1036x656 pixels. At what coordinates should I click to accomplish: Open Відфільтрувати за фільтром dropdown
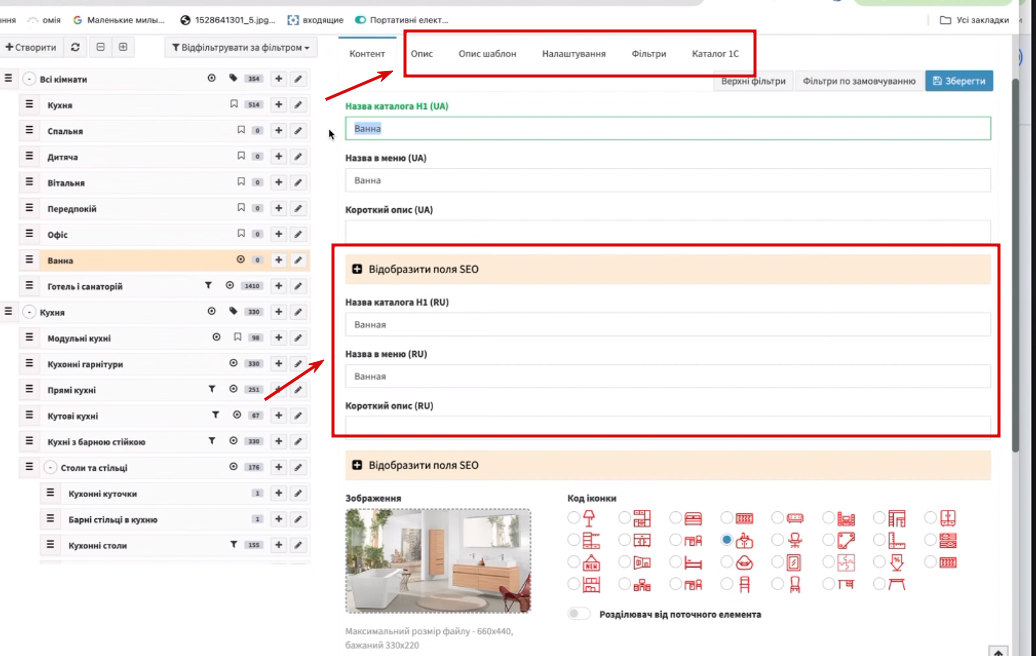(x=240, y=48)
